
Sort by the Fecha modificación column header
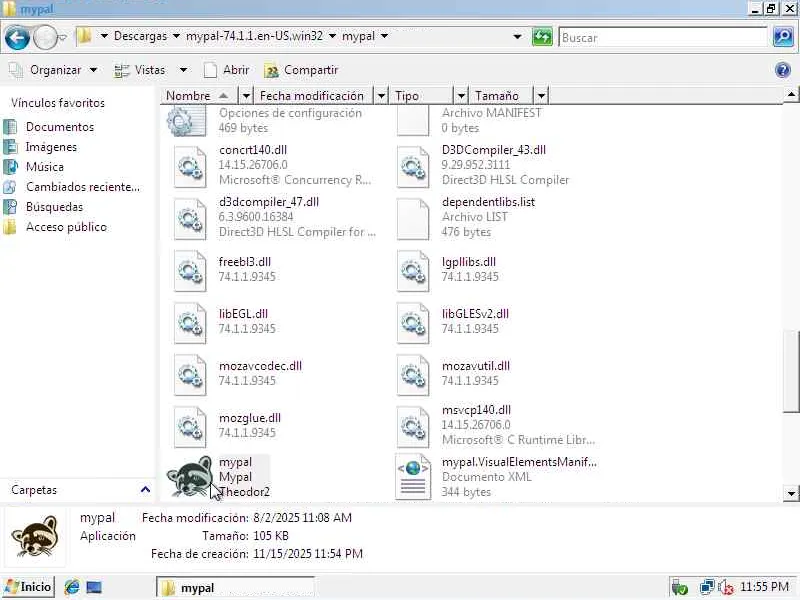314,95
